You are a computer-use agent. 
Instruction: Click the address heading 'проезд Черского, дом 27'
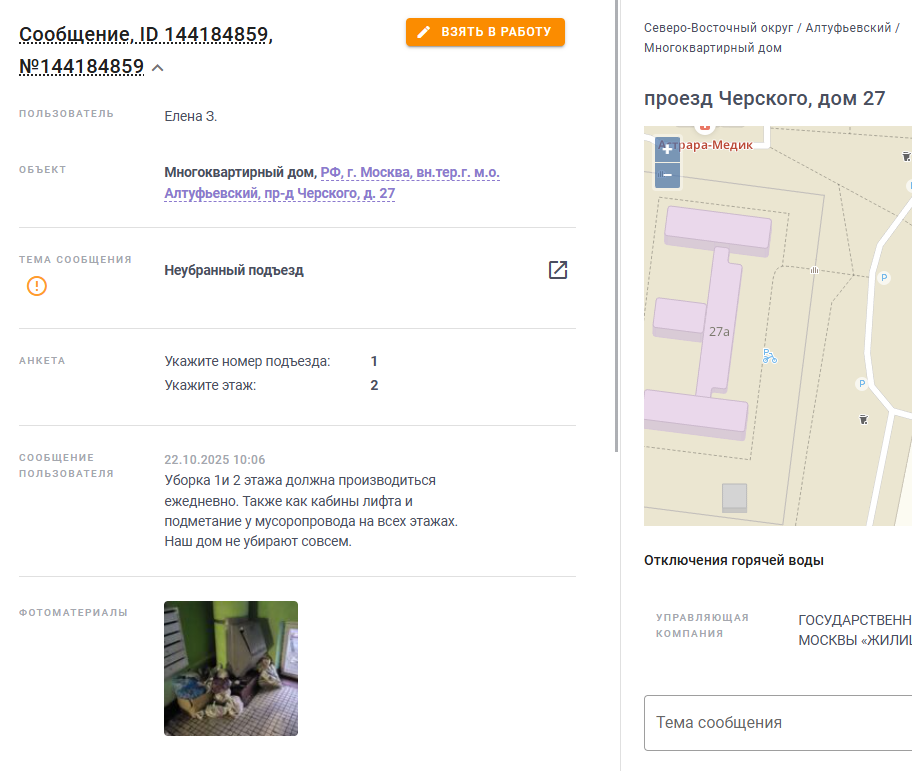[x=764, y=98]
